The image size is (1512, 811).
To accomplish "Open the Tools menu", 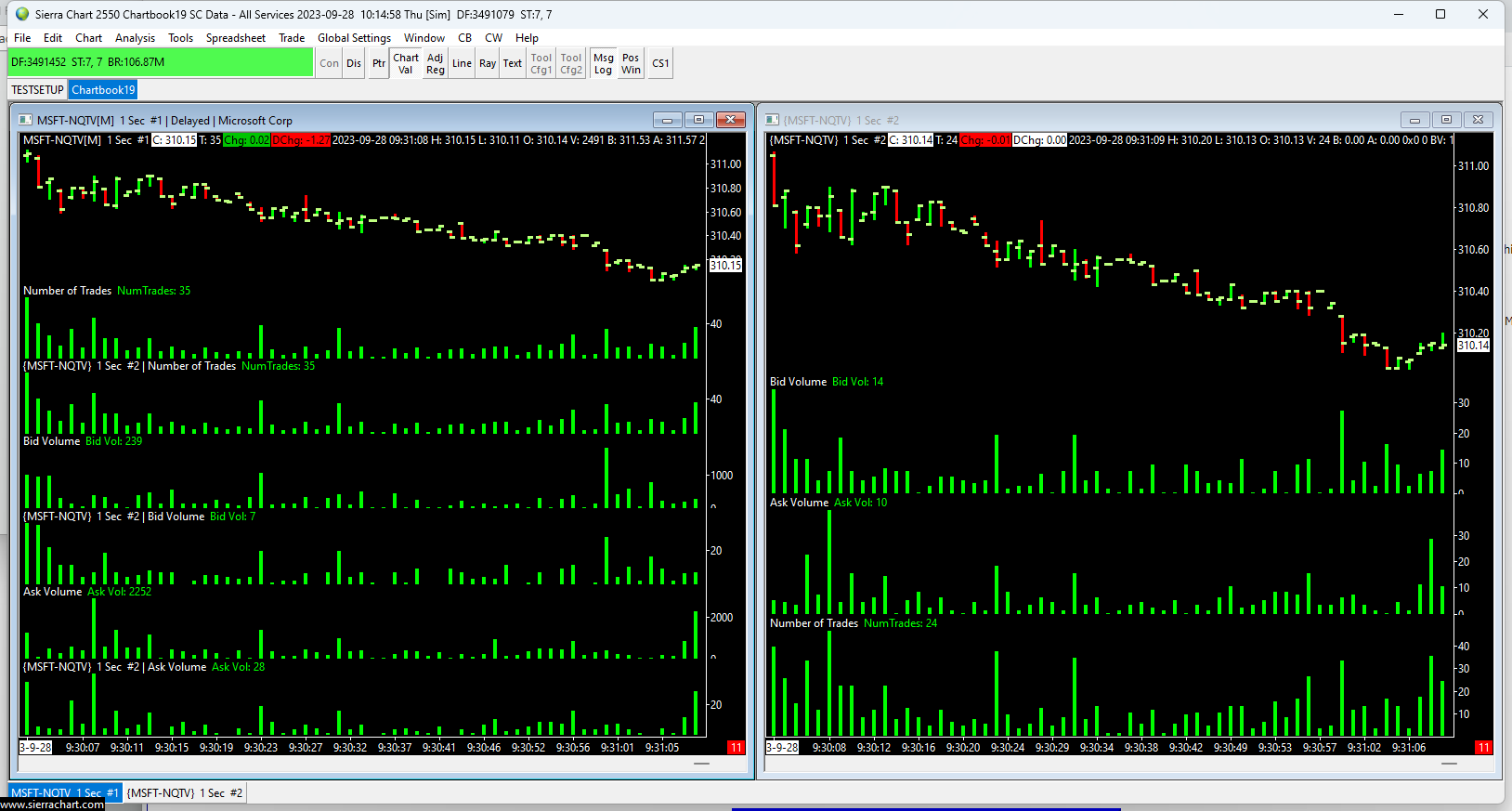I will point(180,38).
